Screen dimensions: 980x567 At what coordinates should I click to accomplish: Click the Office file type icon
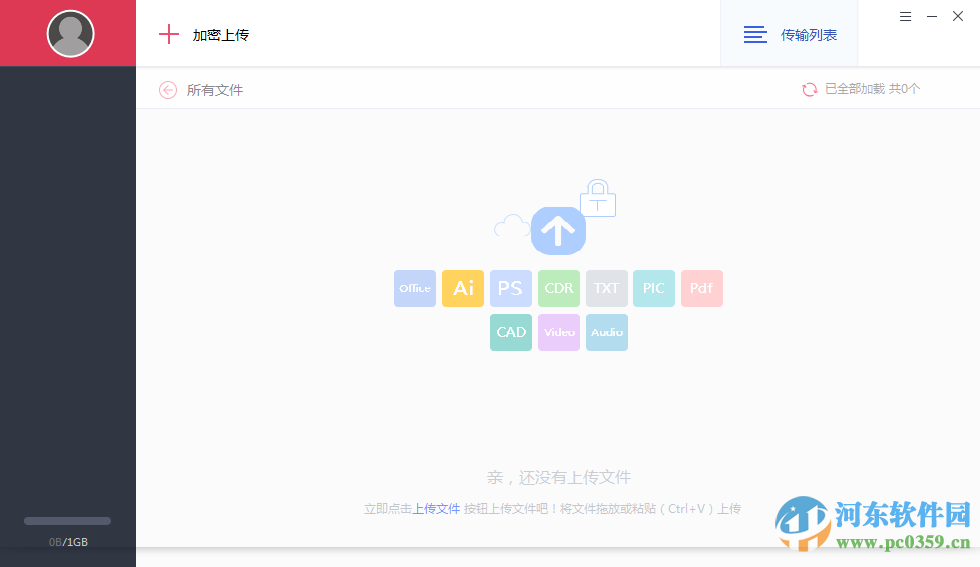[x=415, y=288]
